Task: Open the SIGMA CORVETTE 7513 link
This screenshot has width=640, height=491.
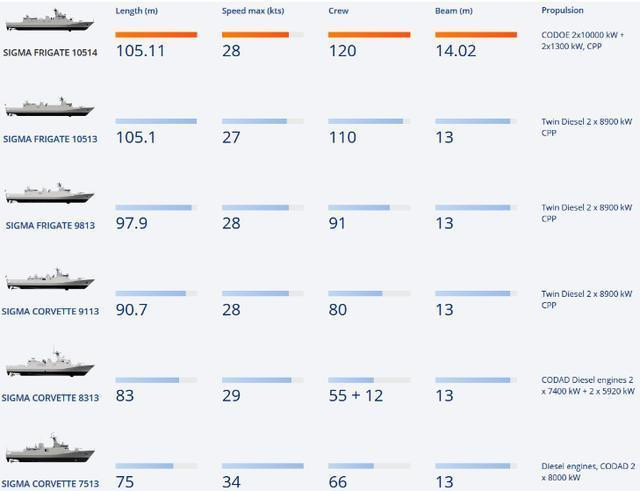Action: click(49, 483)
